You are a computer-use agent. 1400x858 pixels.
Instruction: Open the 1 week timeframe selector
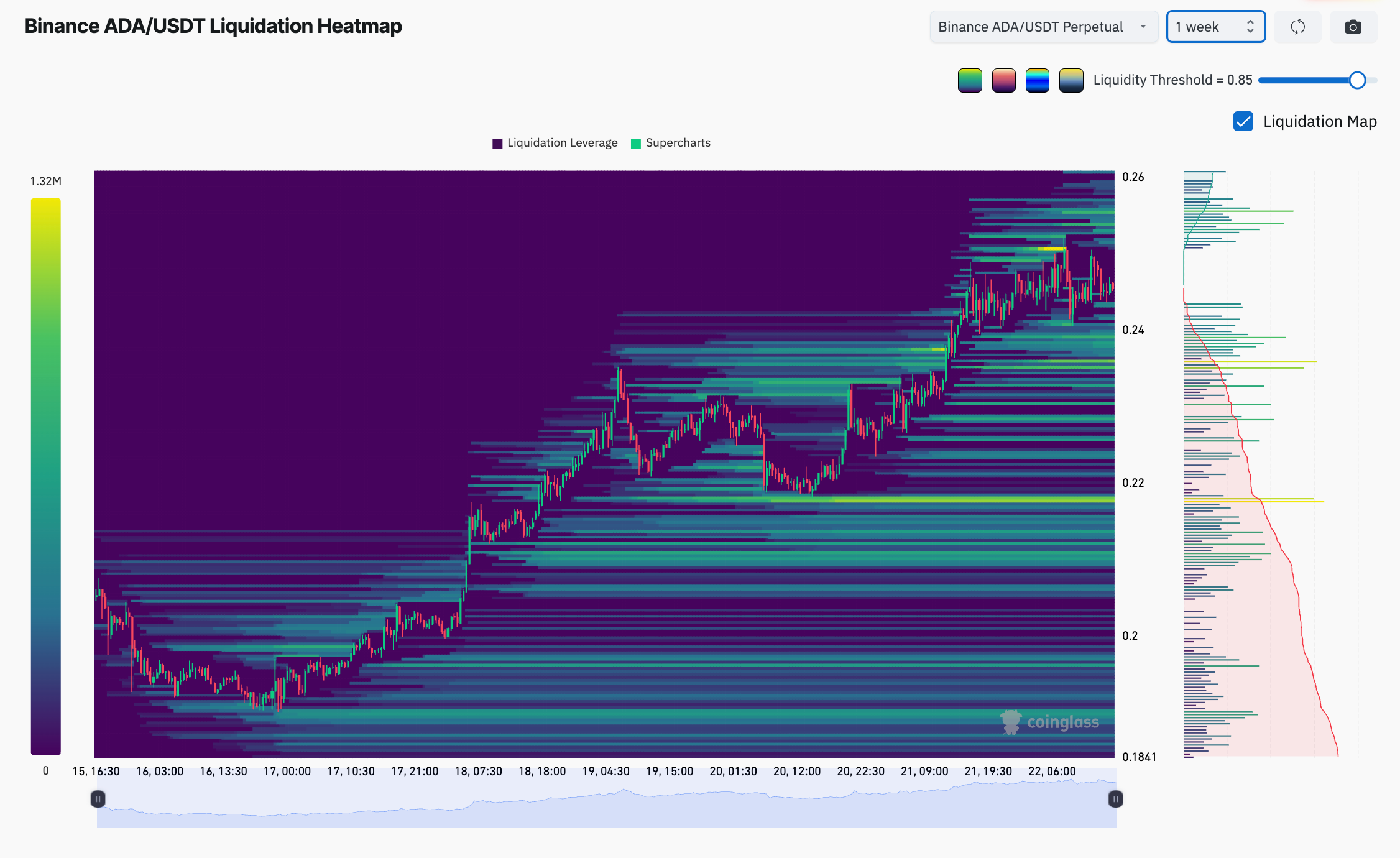click(x=1215, y=27)
